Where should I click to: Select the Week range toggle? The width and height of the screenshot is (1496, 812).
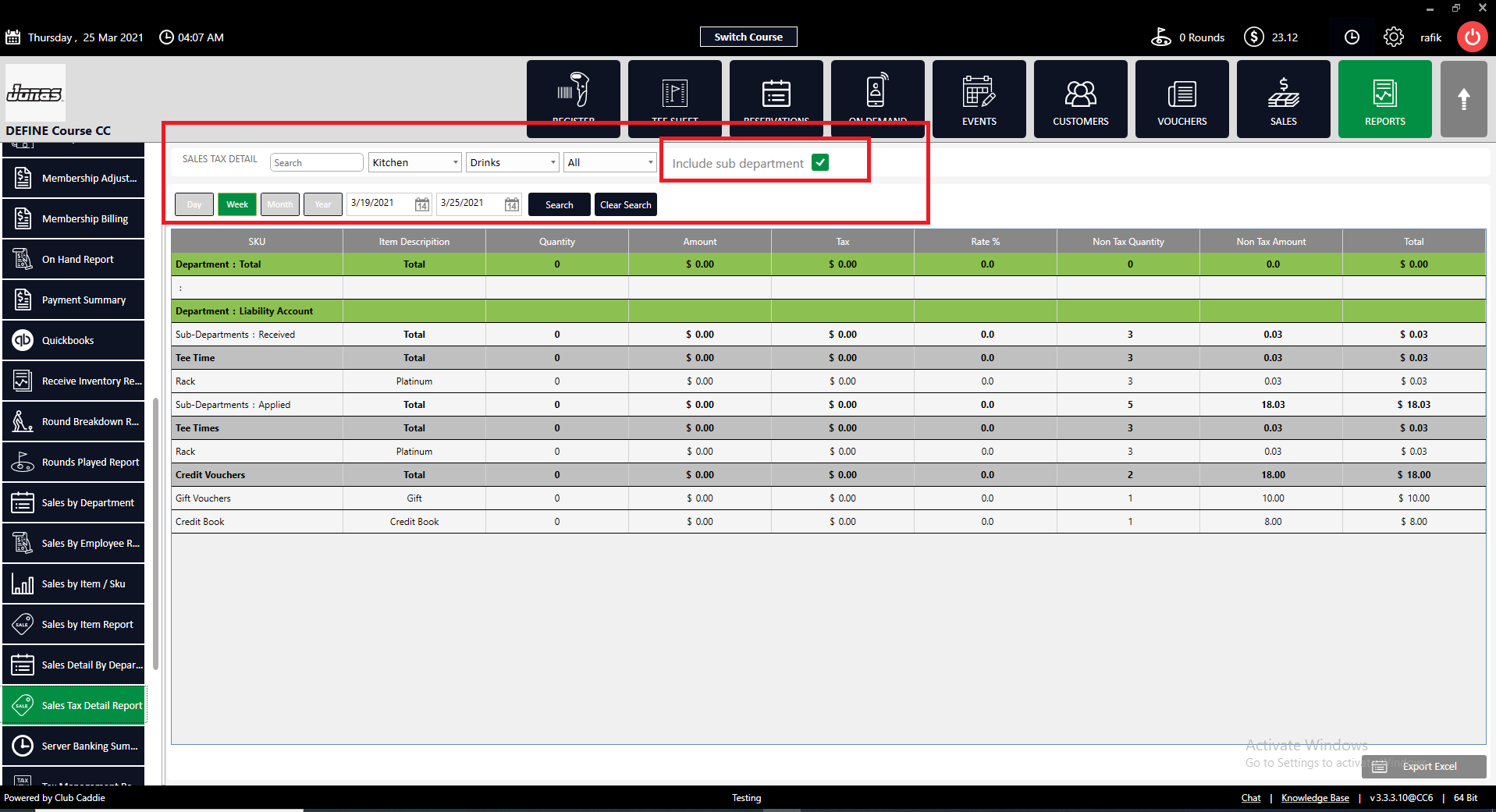coord(237,204)
